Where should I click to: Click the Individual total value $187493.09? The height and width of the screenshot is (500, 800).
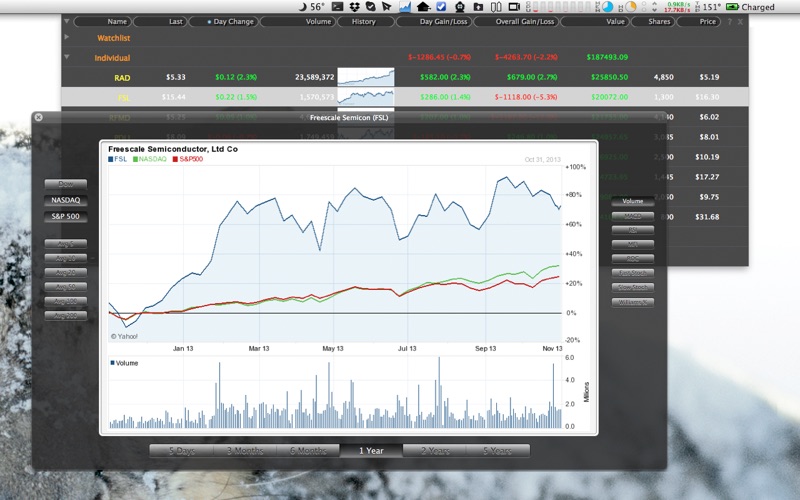point(607,57)
